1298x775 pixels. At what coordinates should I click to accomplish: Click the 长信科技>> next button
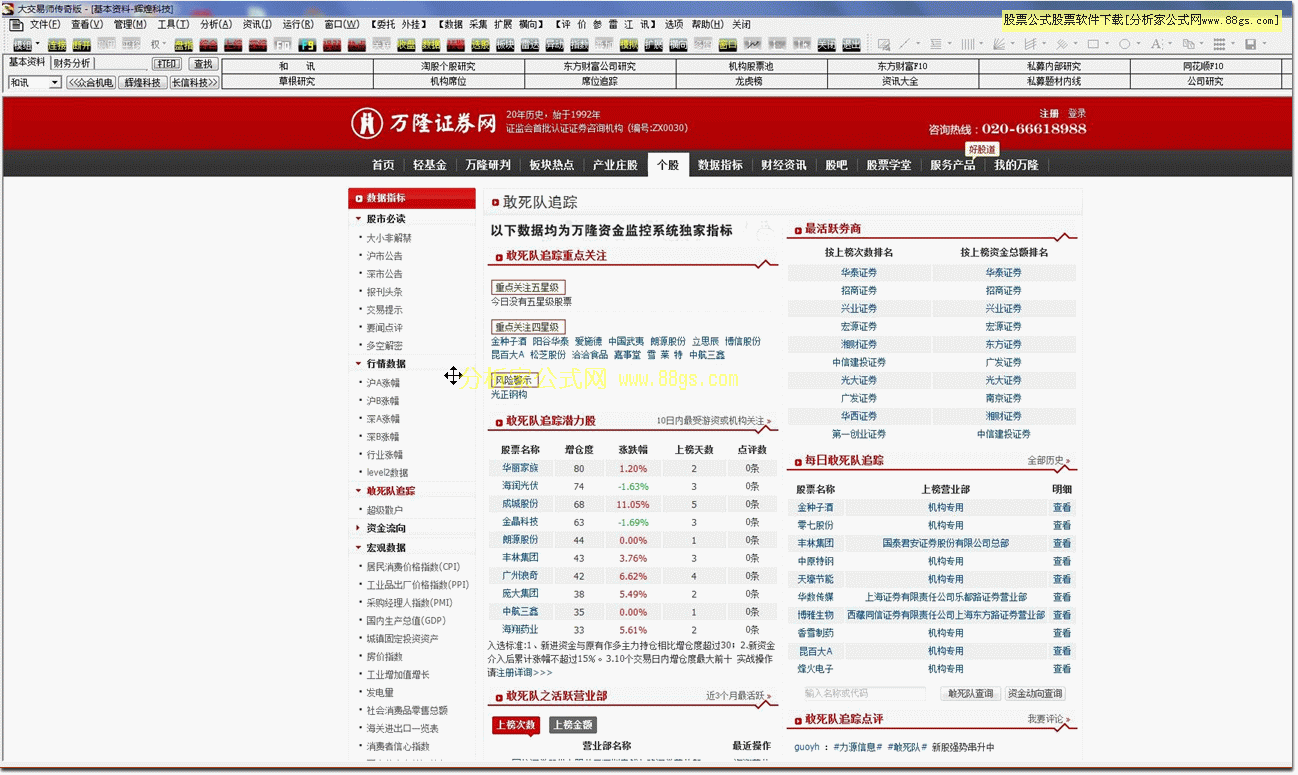click(x=194, y=83)
